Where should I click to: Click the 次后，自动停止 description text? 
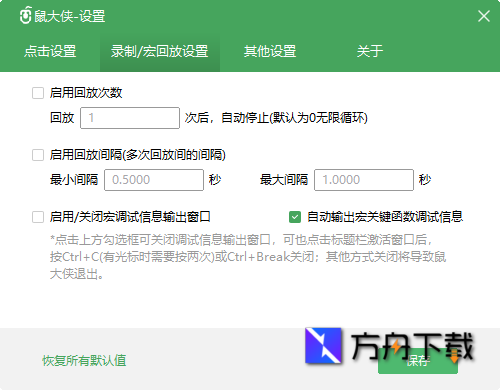276,118
